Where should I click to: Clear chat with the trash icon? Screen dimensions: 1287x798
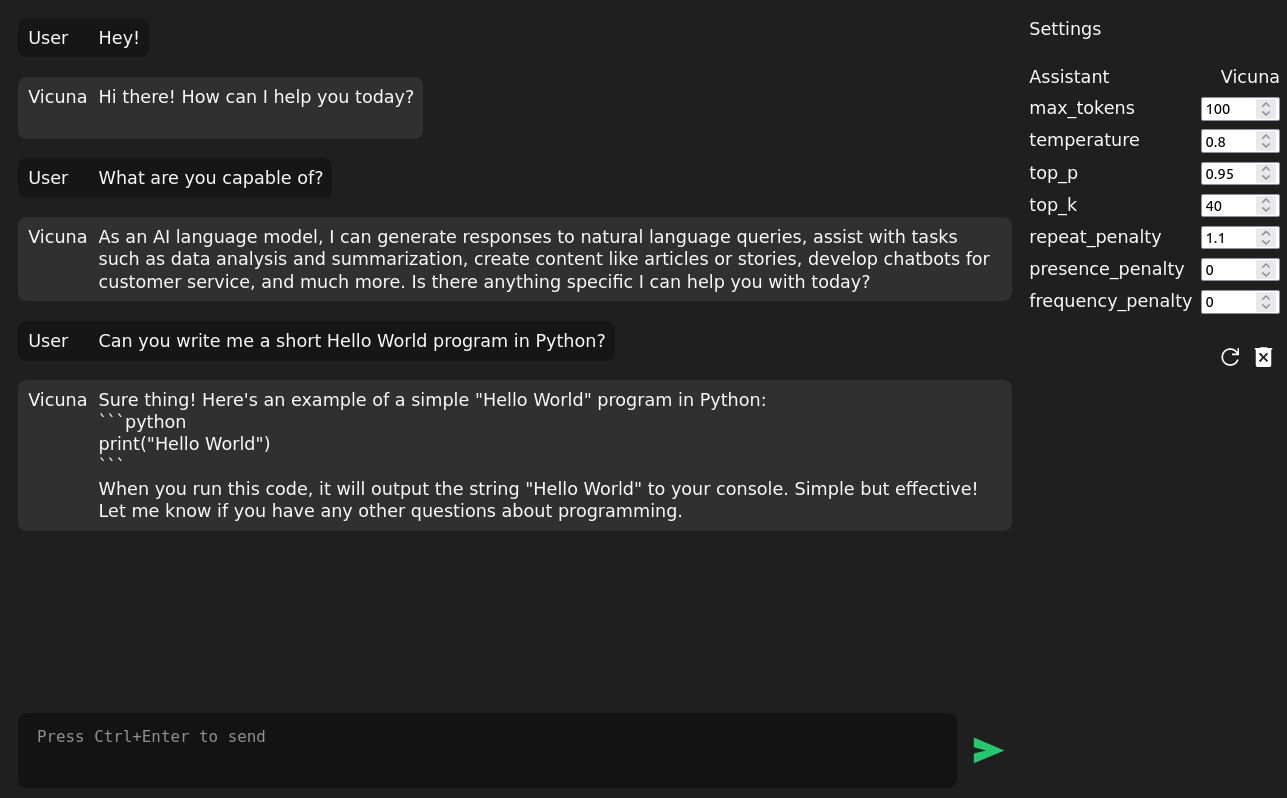click(1263, 357)
